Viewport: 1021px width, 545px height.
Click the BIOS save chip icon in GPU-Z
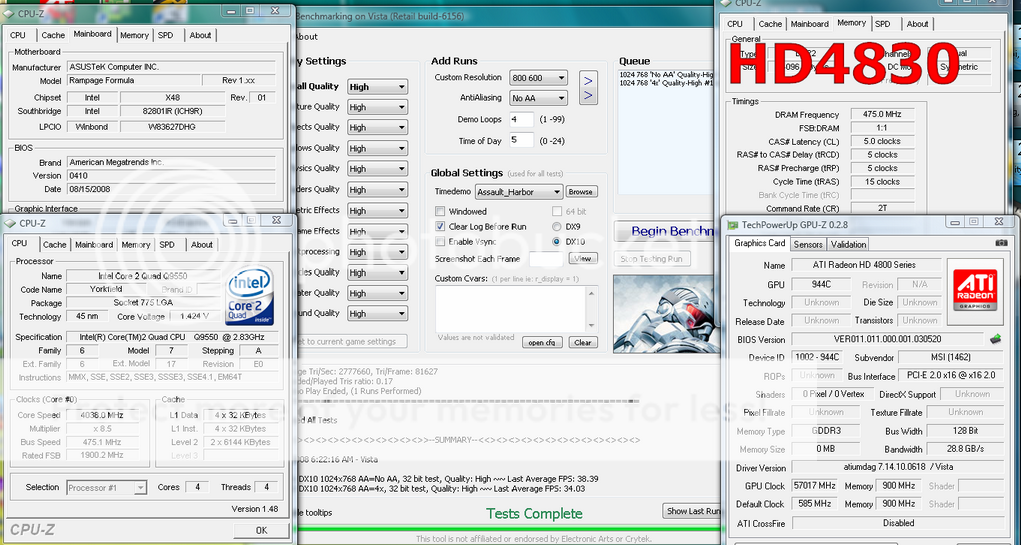coord(996,339)
